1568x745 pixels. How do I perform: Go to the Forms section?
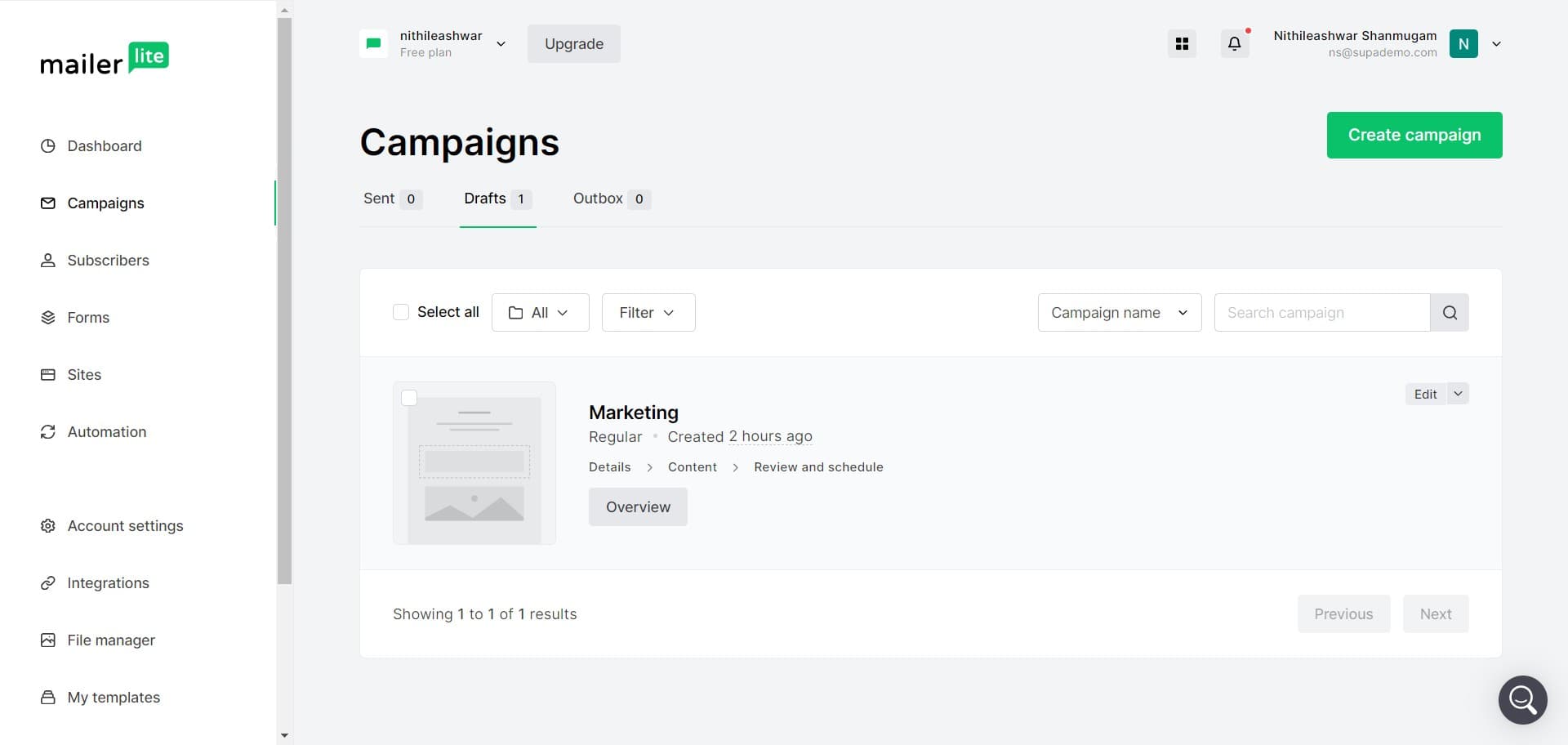pyautogui.click(x=88, y=317)
